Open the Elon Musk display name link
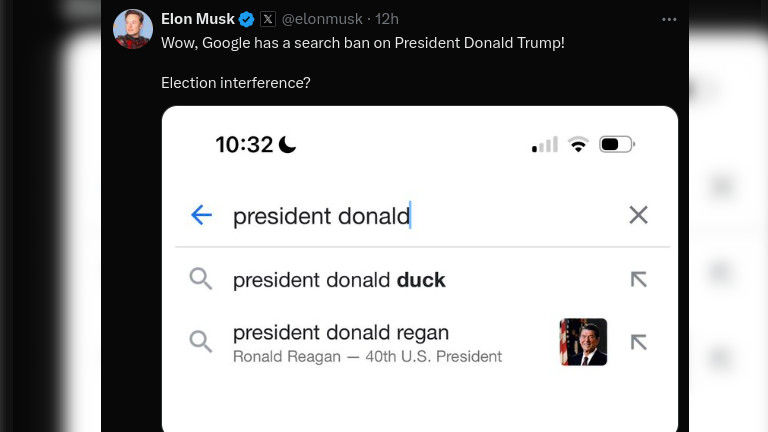Image resolution: width=768 pixels, height=432 pixels. [x=198, y=19]
